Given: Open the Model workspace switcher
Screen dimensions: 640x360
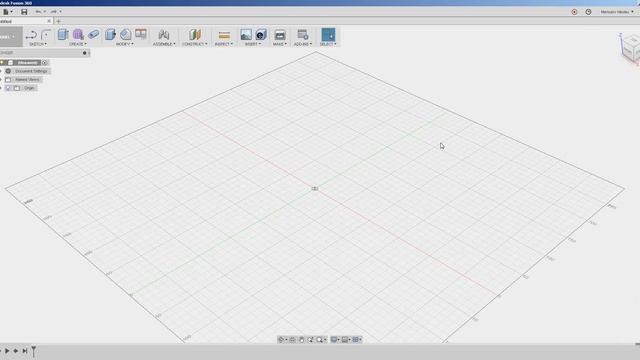Looking at the screenshot, I should pyautogui.click(x=11, y=37).
